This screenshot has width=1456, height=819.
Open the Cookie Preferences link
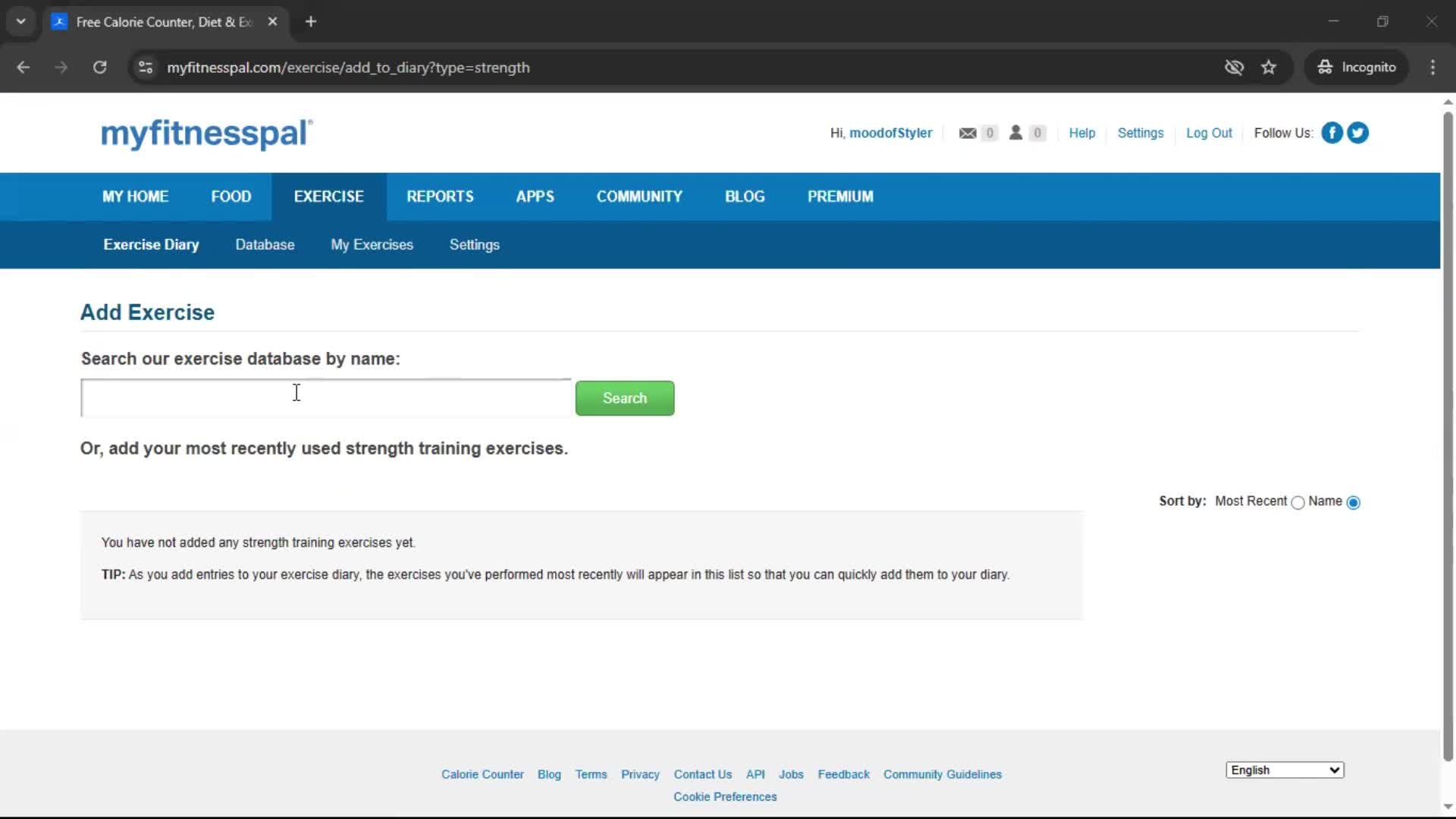coord(725,797)
